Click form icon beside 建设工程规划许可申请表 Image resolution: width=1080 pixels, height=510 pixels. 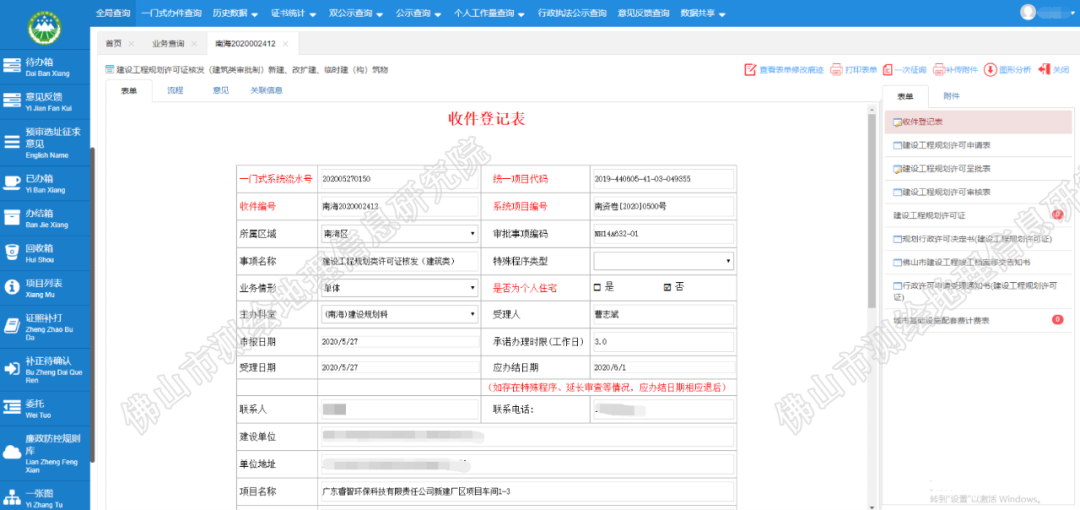(897, 145)
